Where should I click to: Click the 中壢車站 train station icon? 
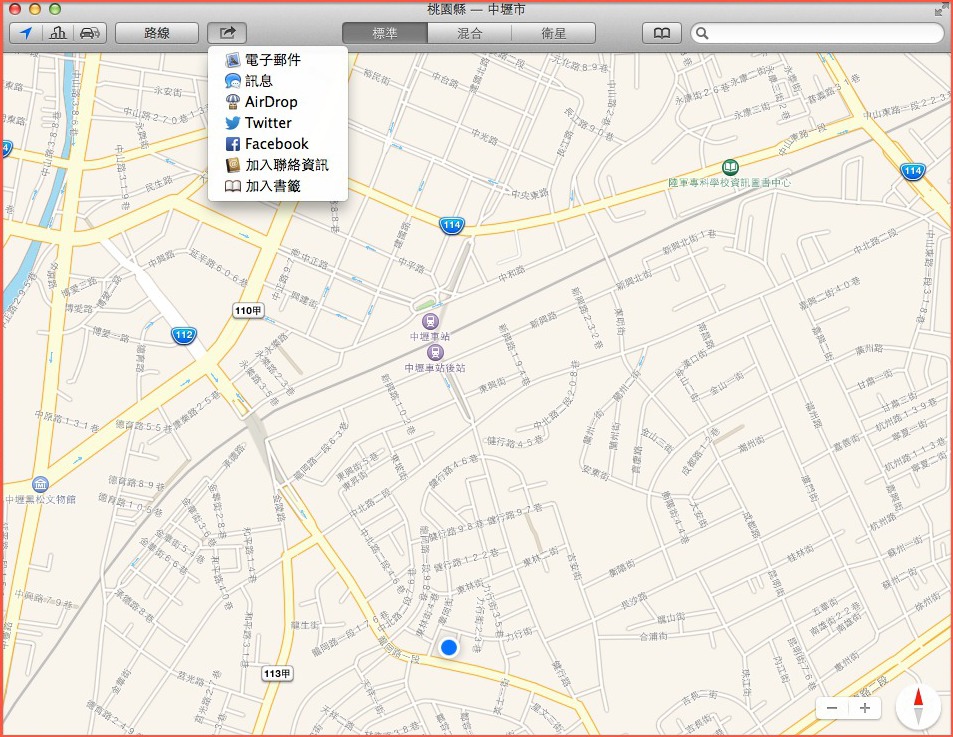tap(431, 321)
